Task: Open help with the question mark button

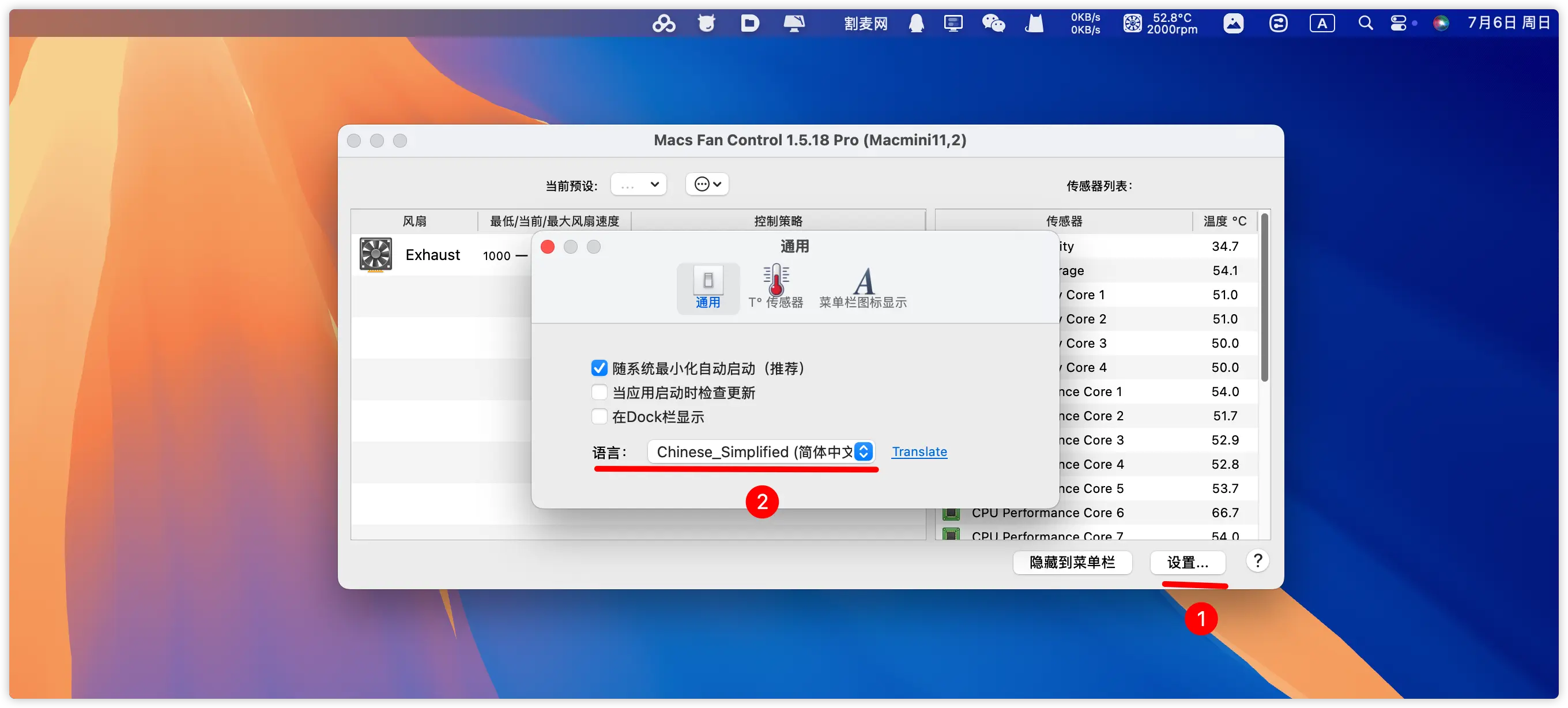Action: 1257,560
